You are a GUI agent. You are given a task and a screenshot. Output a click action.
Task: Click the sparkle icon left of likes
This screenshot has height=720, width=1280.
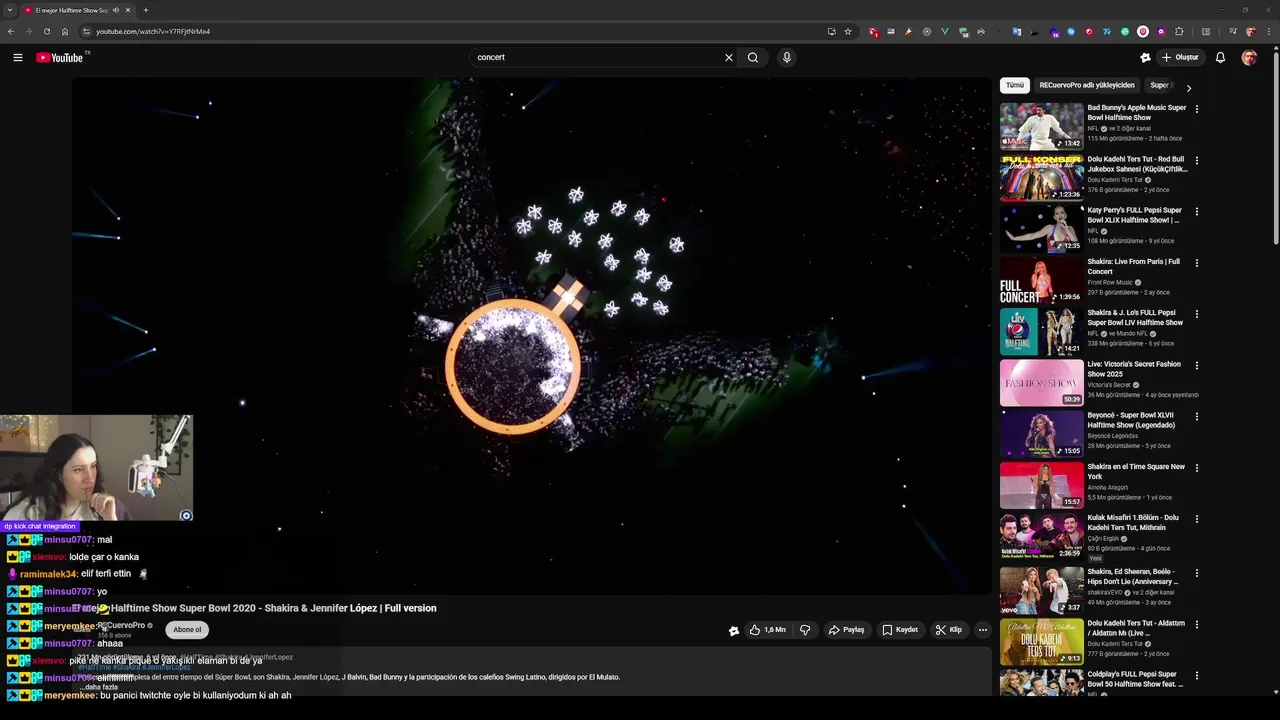click(734, 630)
